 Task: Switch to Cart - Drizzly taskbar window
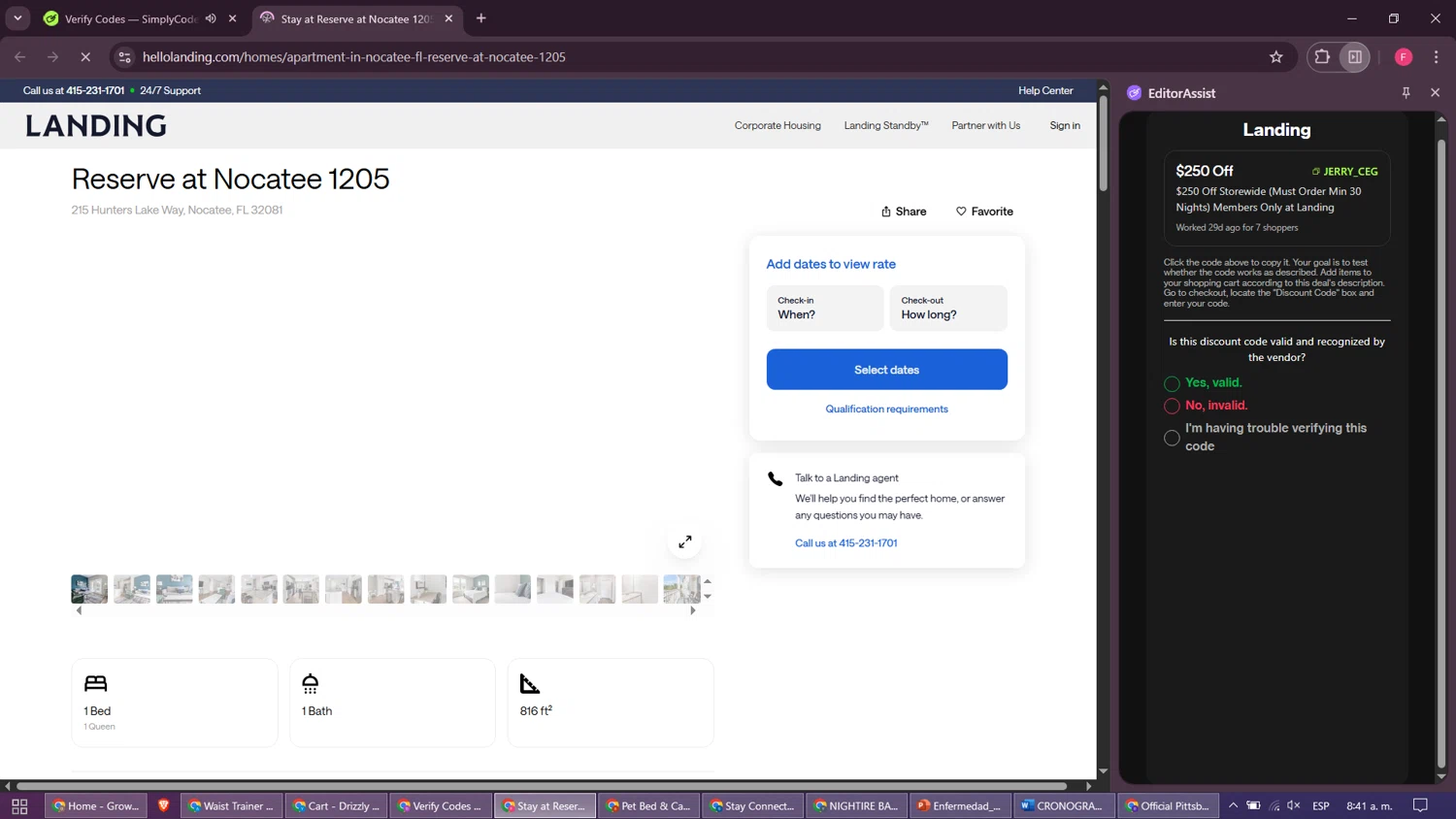pos(336,806)
